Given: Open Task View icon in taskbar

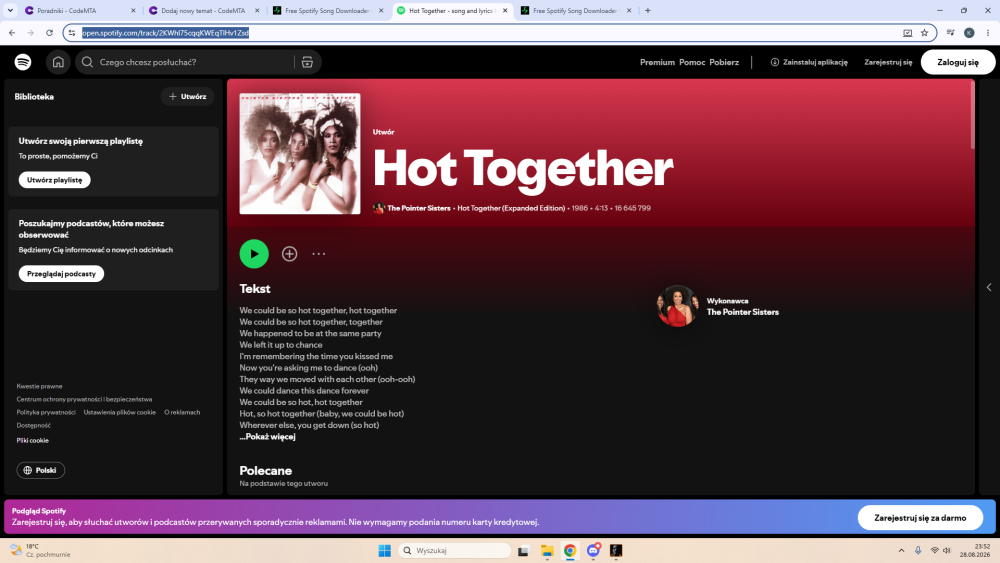Looking at the screenshot, I should pos(523,550).
